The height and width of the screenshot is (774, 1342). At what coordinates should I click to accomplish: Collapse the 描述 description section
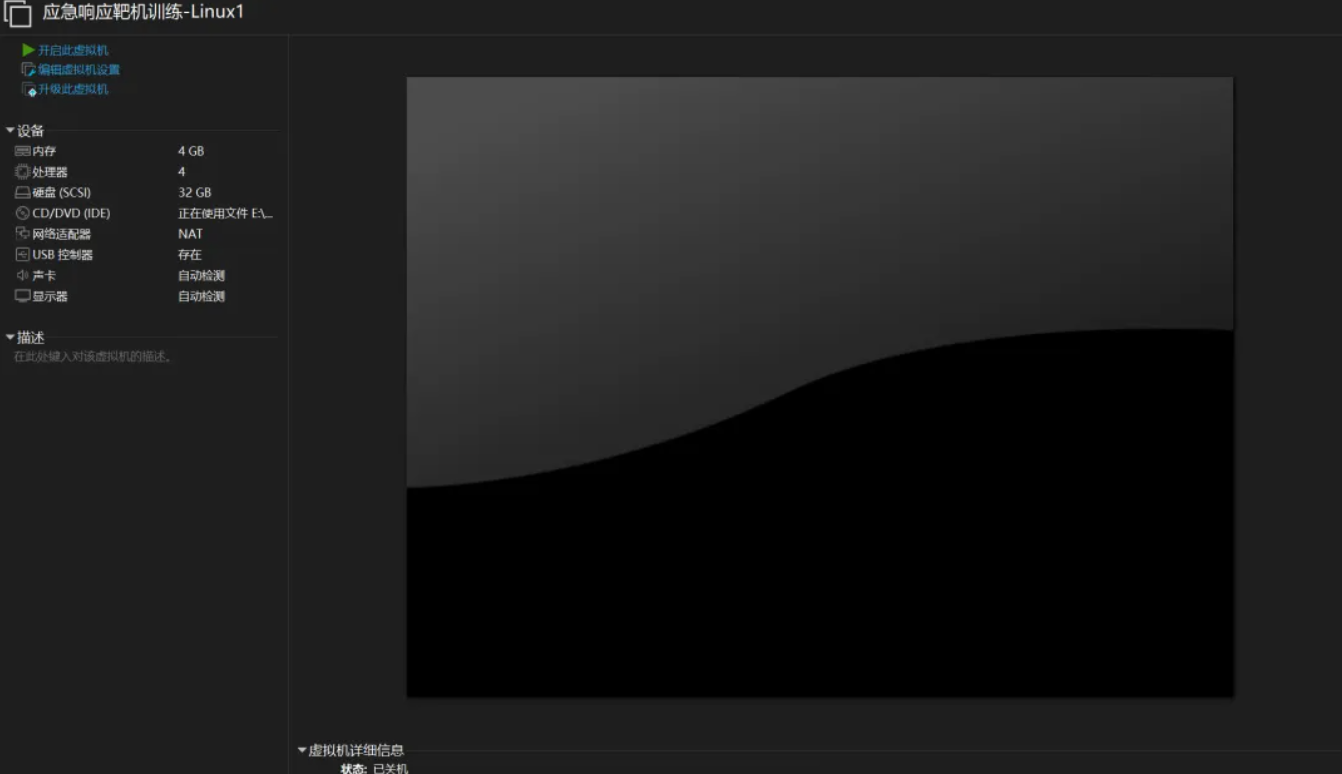[x=10, y=338]
